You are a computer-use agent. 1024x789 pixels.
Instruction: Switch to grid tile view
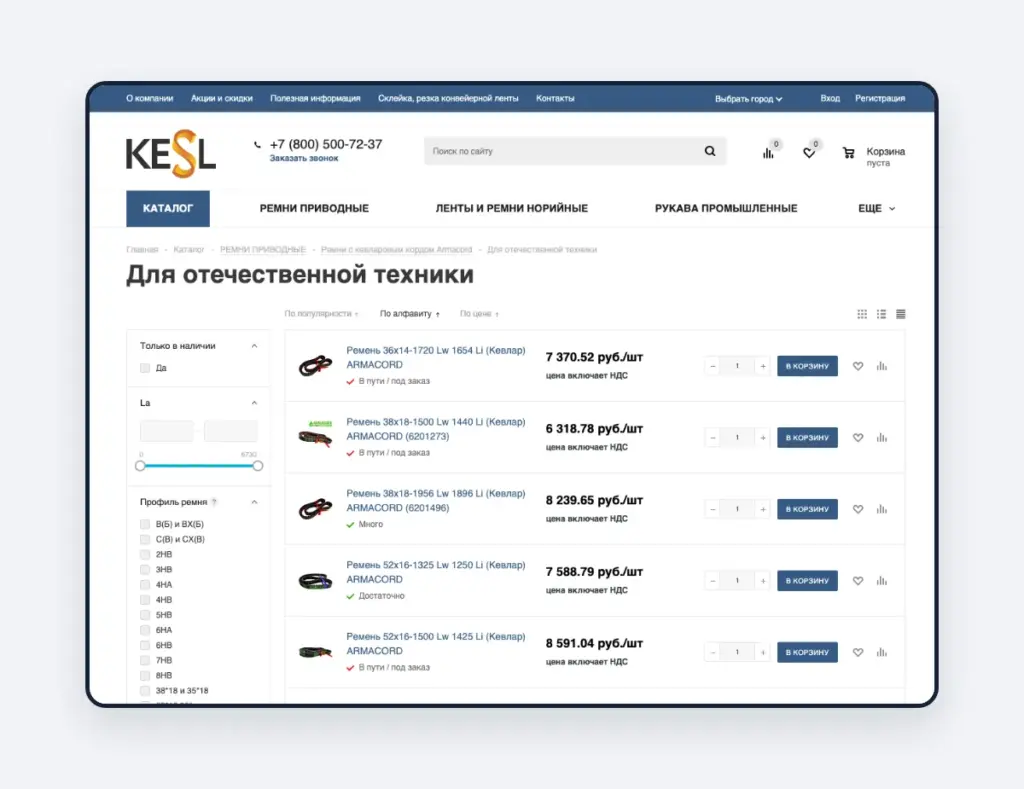pyautogui.click(x=862, y=314)
